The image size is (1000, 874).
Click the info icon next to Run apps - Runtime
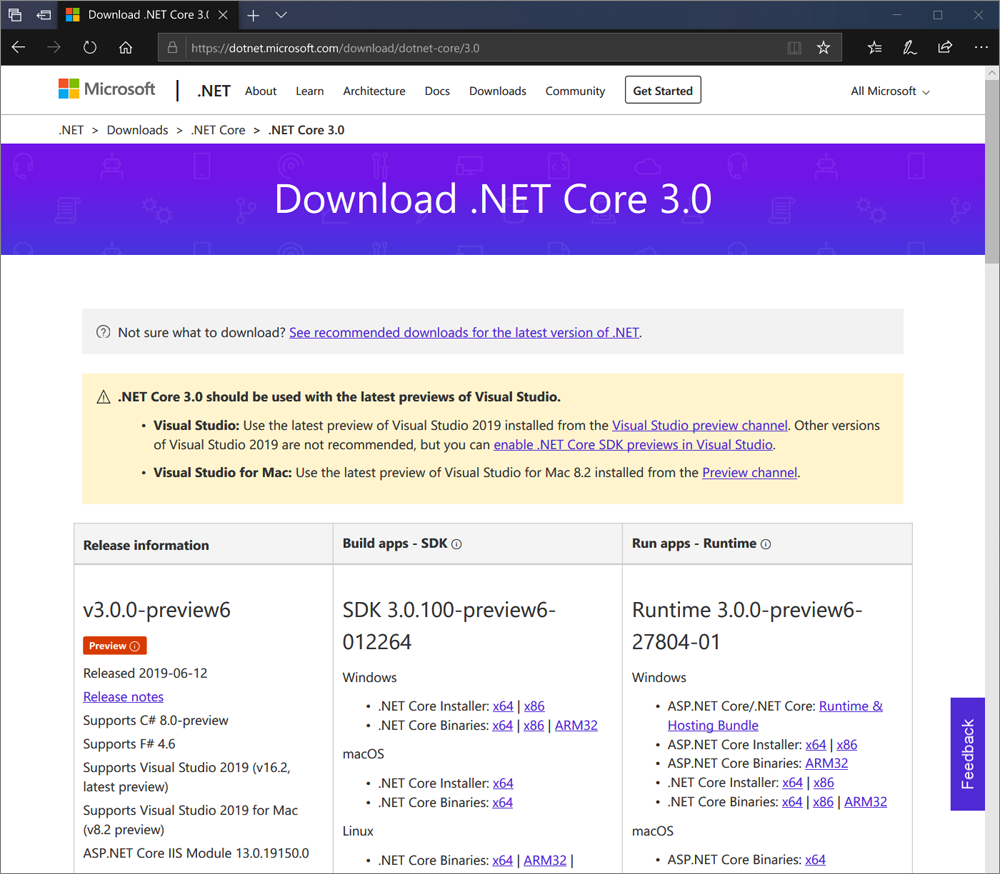click(766, 544)
